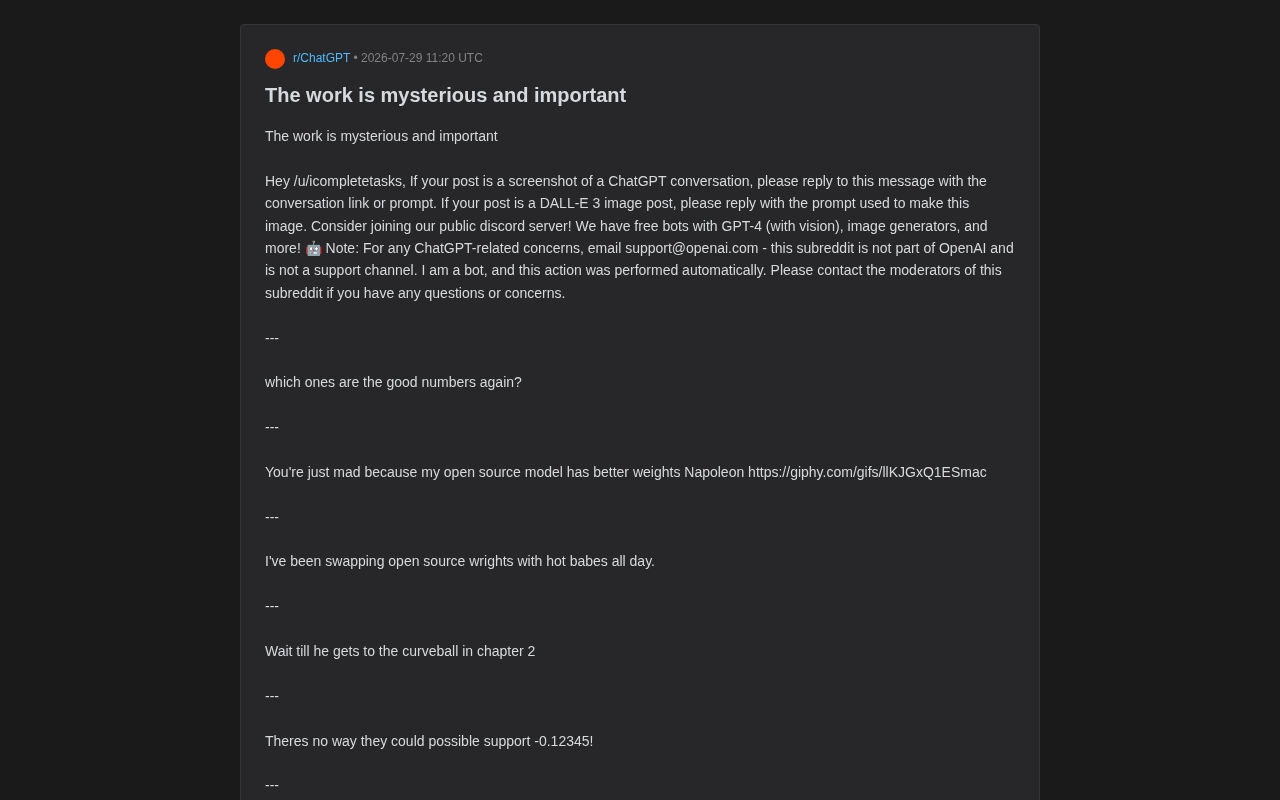
Task: Click the 'swapping open source wrights' comment
Action: click(x=460, y=561)
